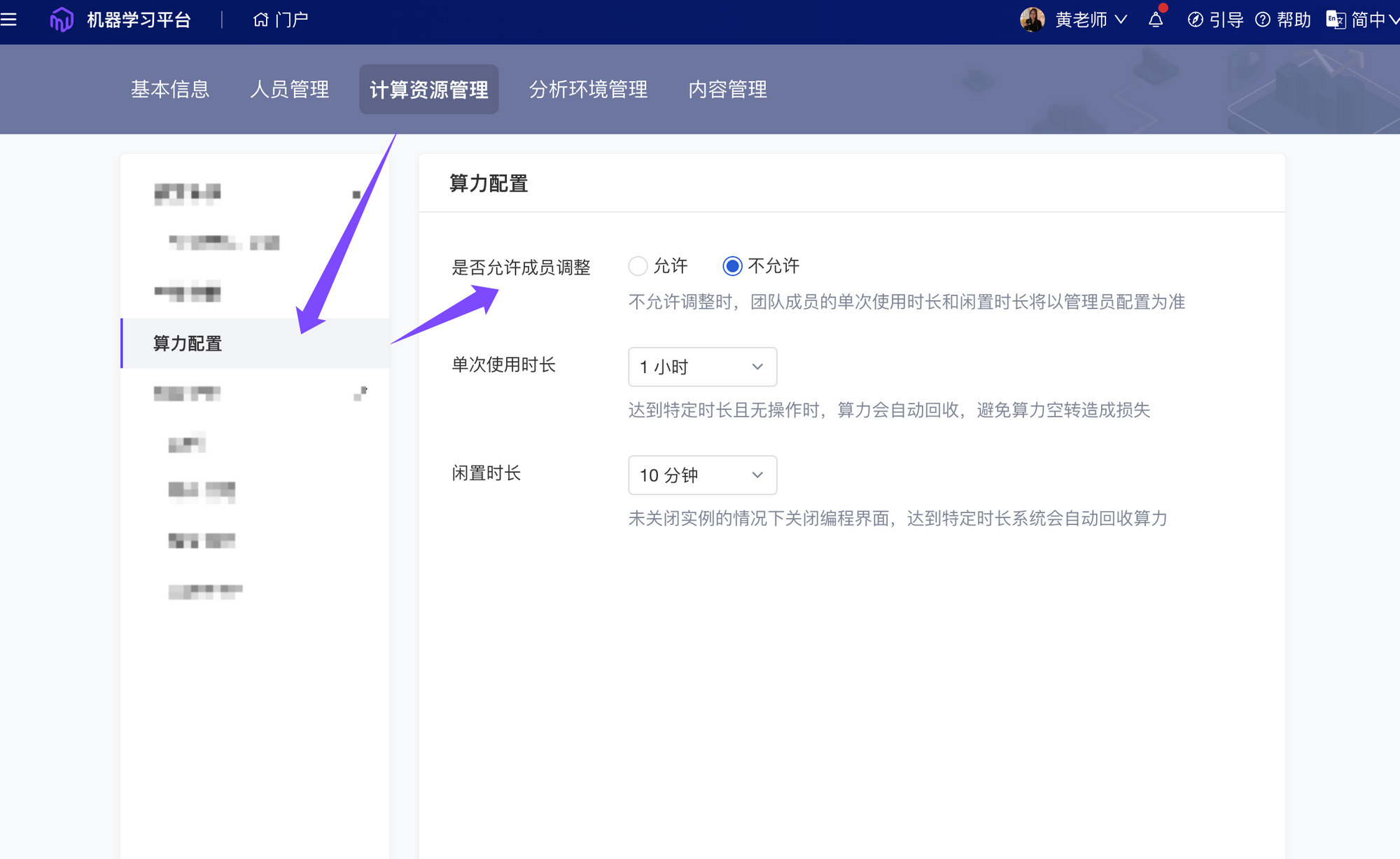Open the 分析环境管理 tab
The image size is (1400, 859).
point(588,90)
